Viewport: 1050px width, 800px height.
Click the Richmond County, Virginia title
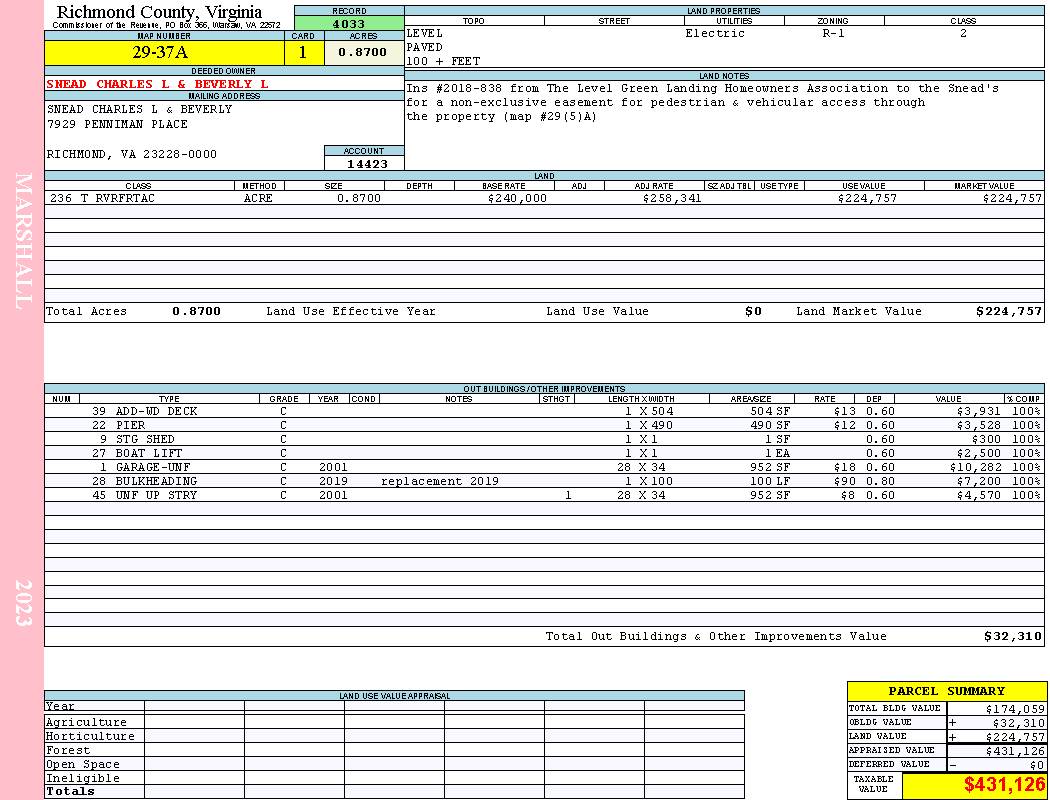(159, 12)
